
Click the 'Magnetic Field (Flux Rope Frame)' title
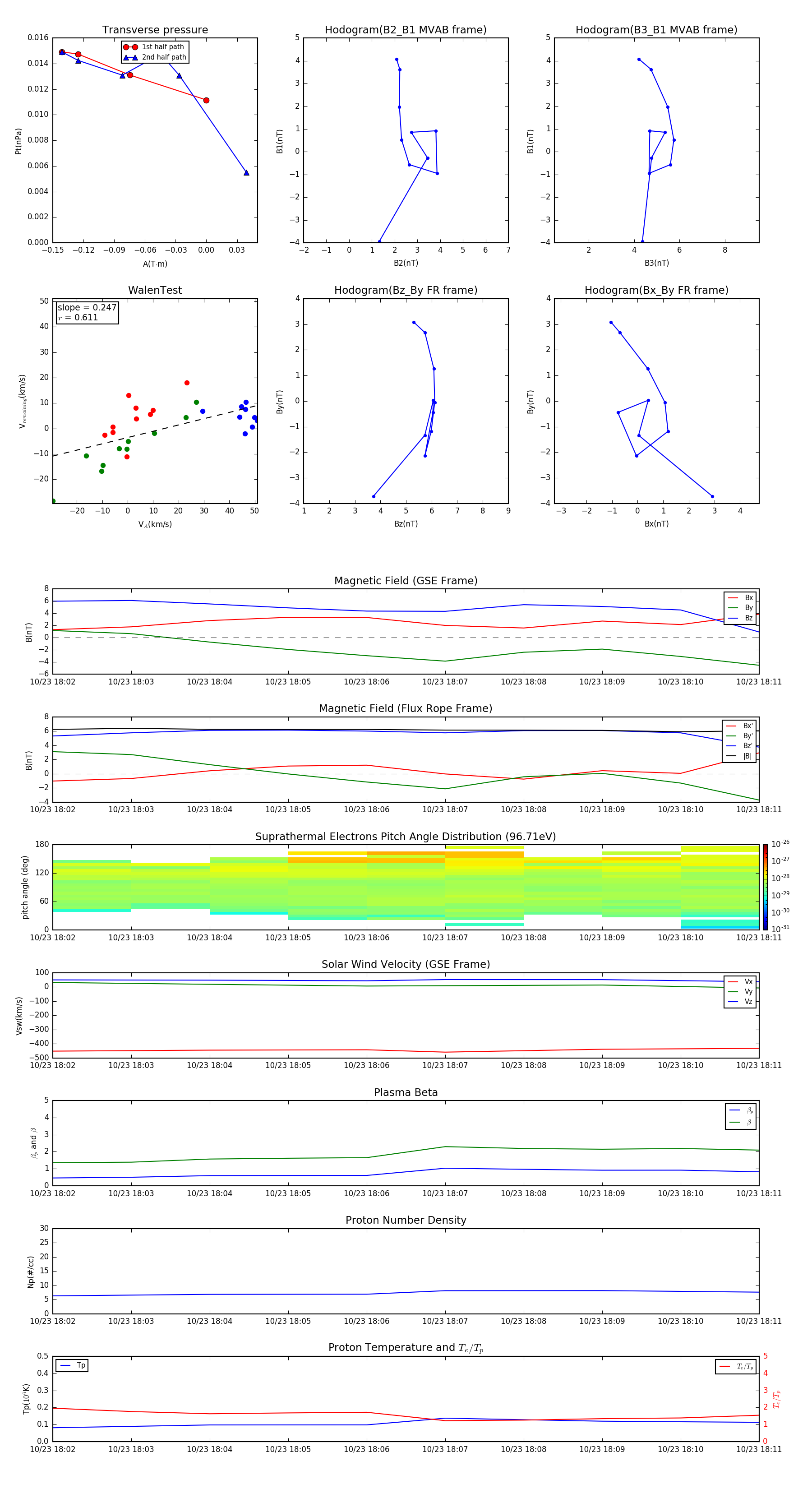tap(406, 709)
